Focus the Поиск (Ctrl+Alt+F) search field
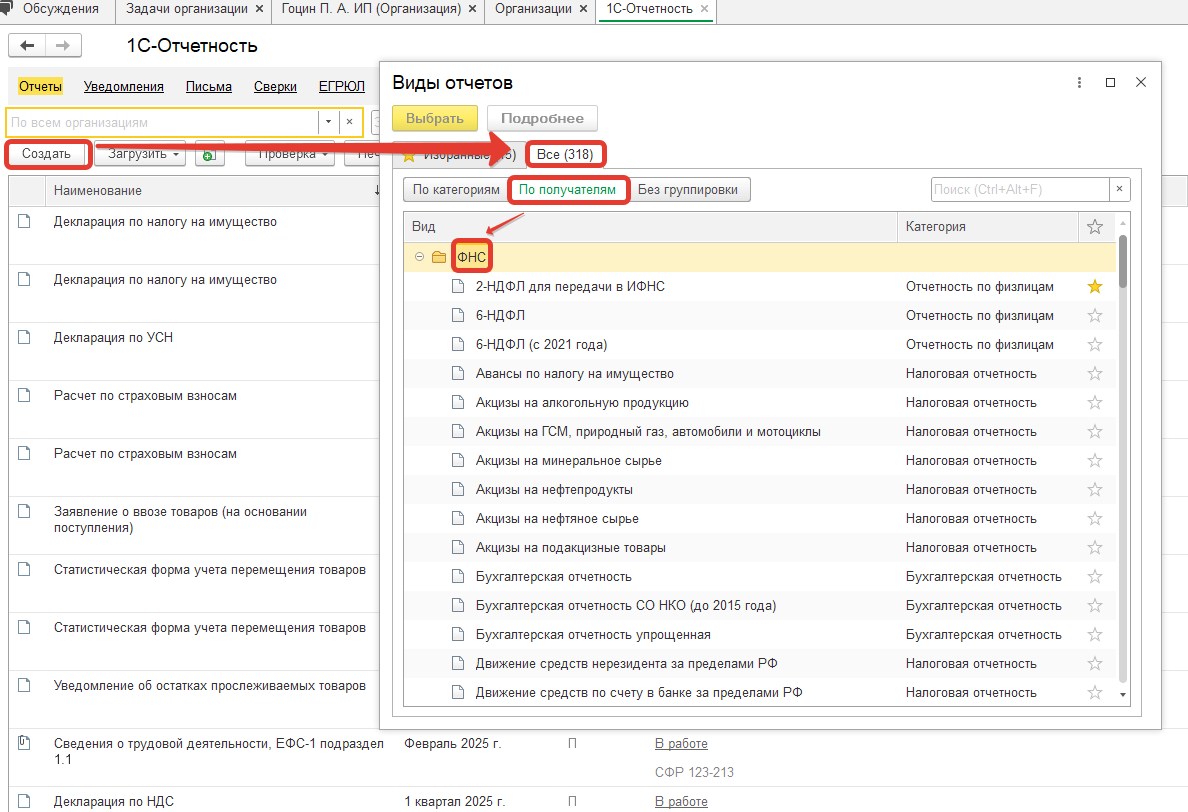Viewport: 1188px width, 812px height. click(x=1017, y=190)
